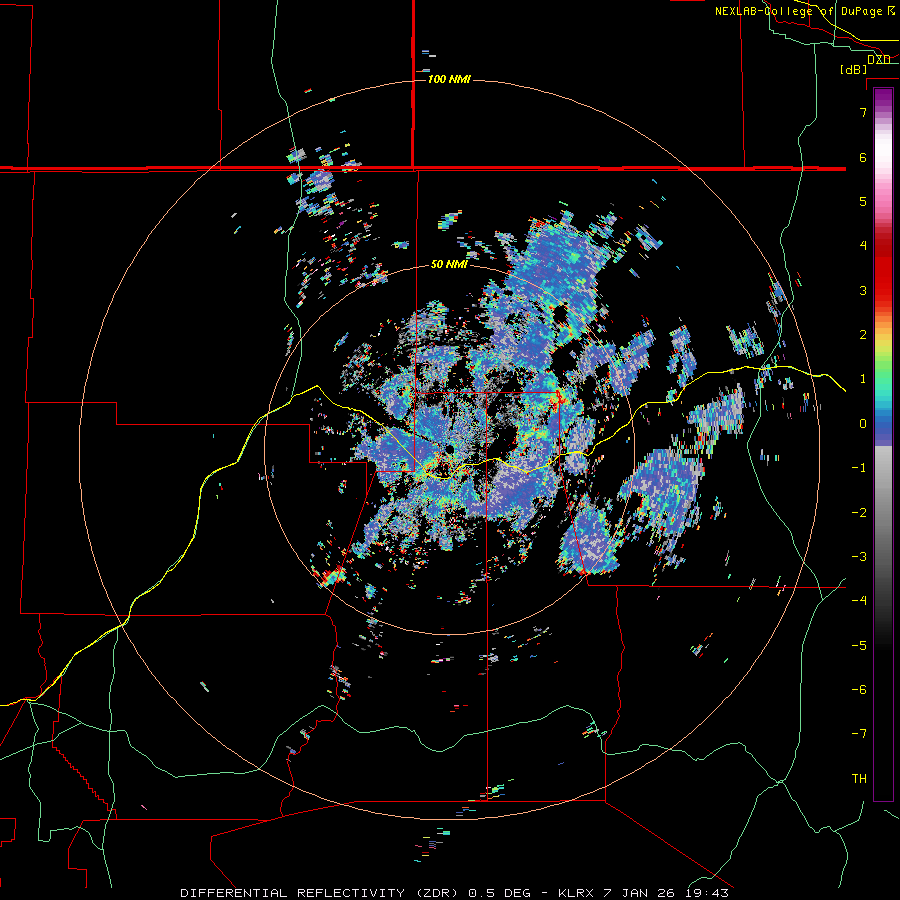The width and height of the screenshot is (900, 900).
Task: Click the -2 dB scale label
Action: point(859,513)
